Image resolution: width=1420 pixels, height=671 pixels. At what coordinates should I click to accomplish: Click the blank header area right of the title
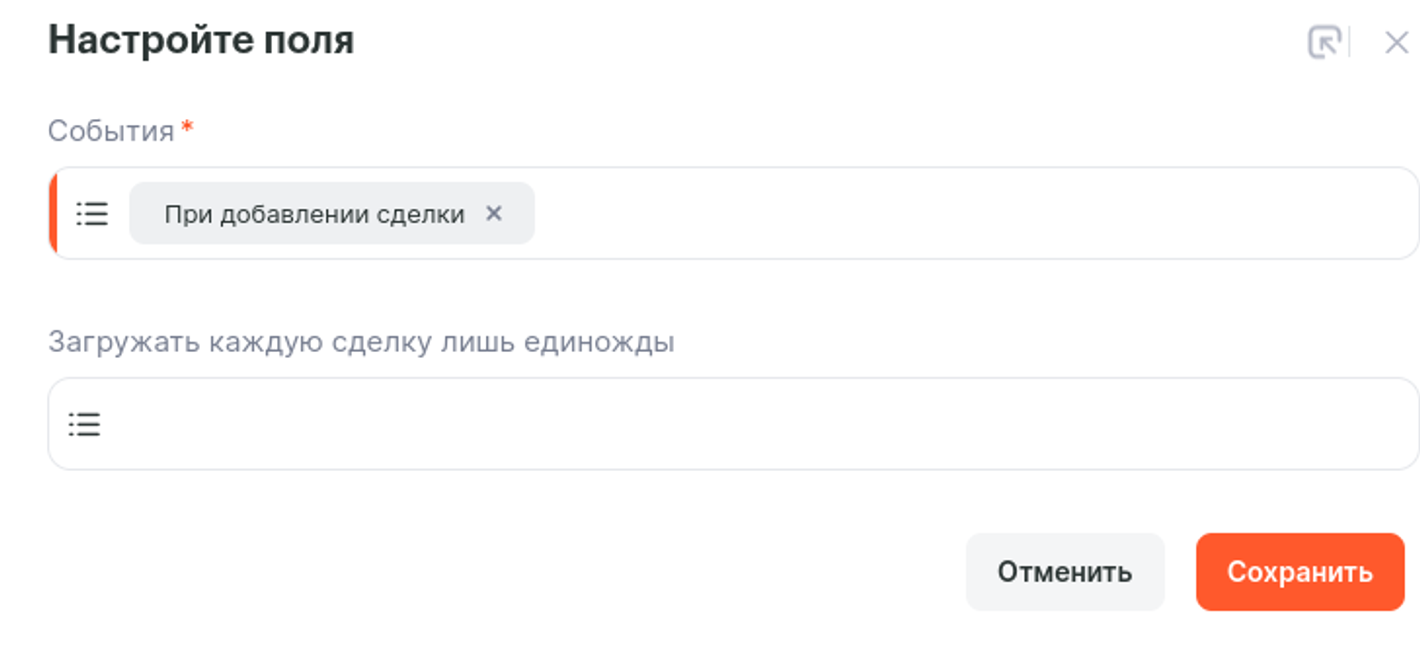pos(800,41)
